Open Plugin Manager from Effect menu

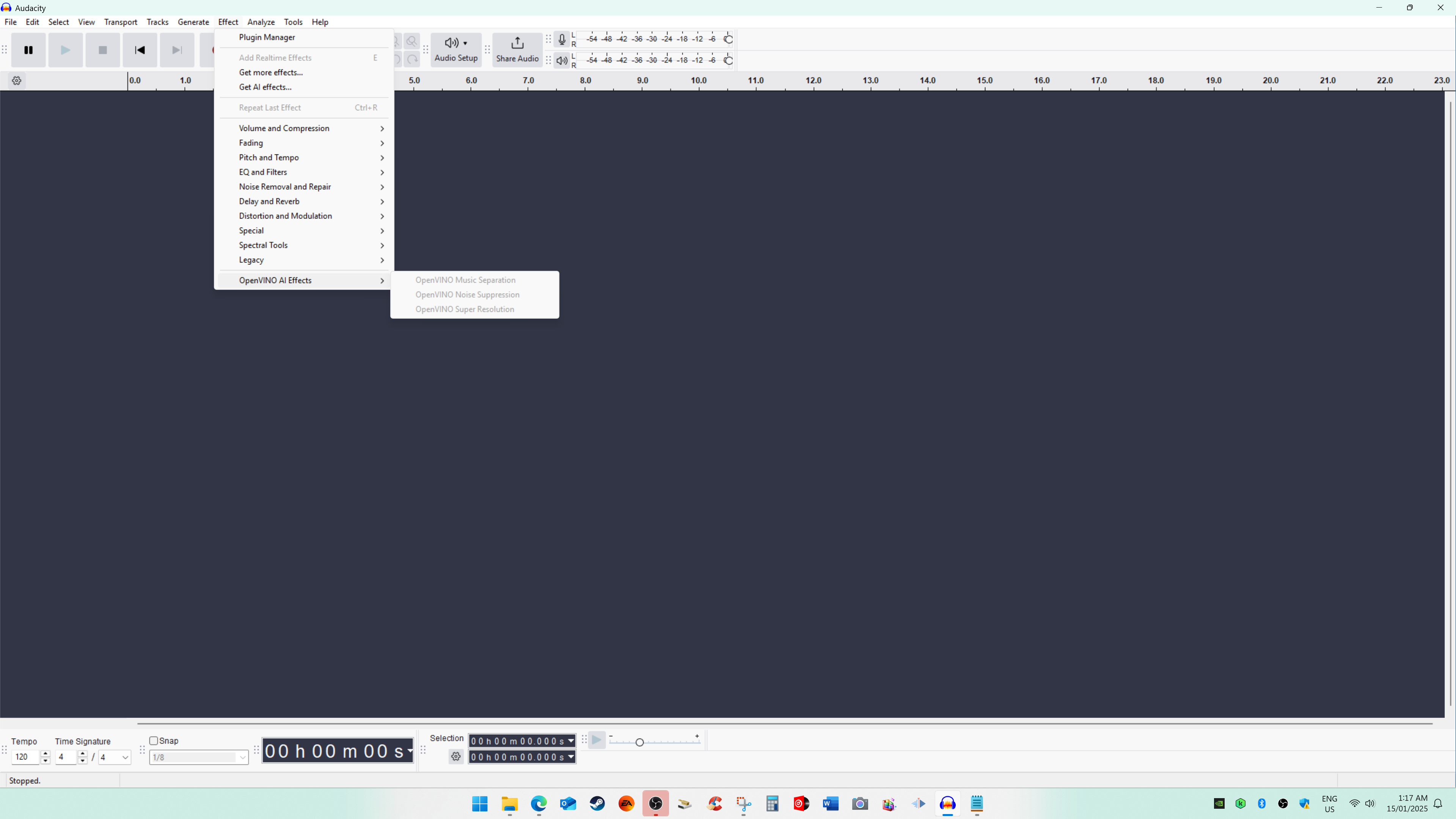[x=267, y=37]
